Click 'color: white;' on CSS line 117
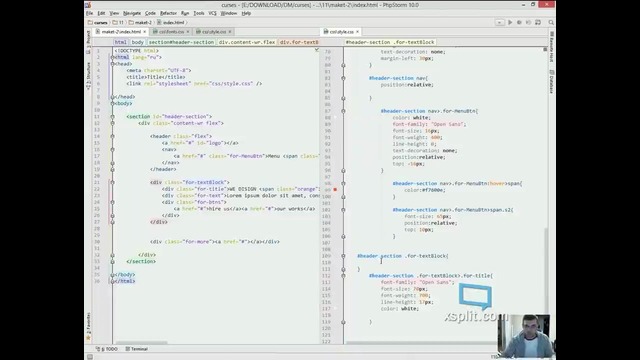This screenshot has width=640, height=360. (400, 309)
